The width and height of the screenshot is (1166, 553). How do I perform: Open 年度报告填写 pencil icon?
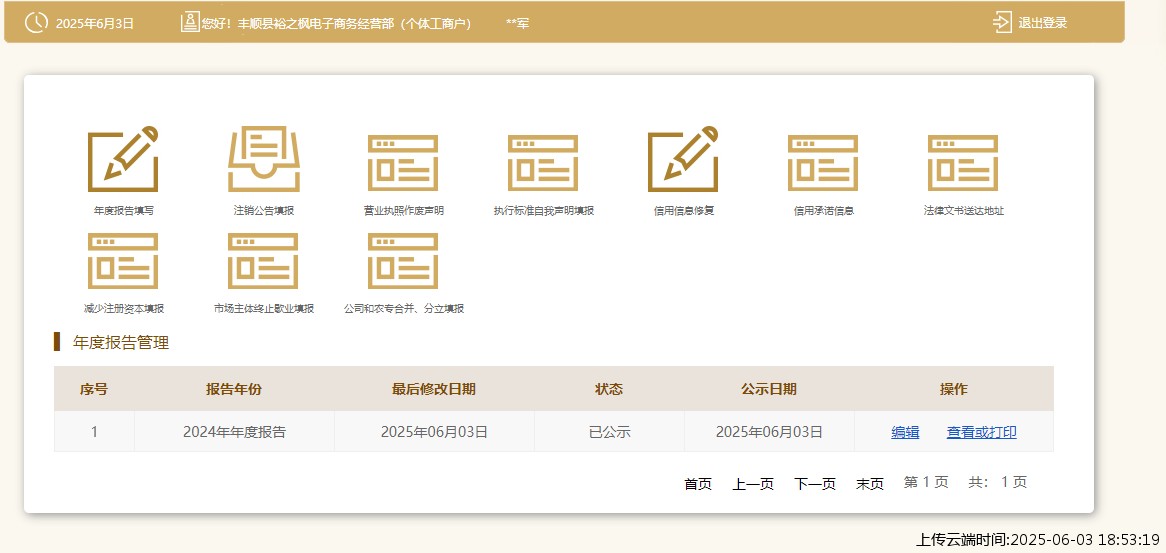point(123,159)
